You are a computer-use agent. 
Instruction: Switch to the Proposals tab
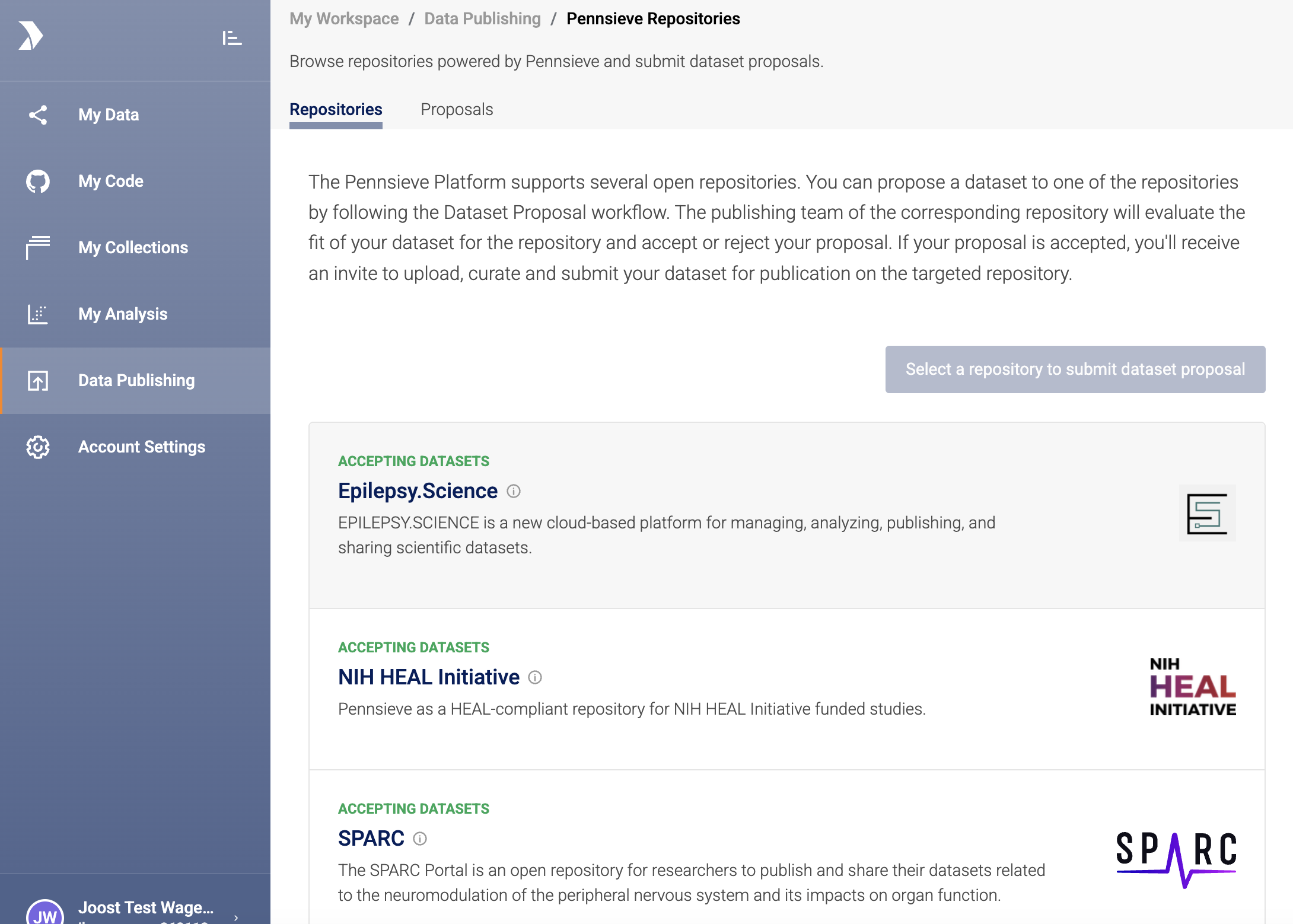point(457,110)
